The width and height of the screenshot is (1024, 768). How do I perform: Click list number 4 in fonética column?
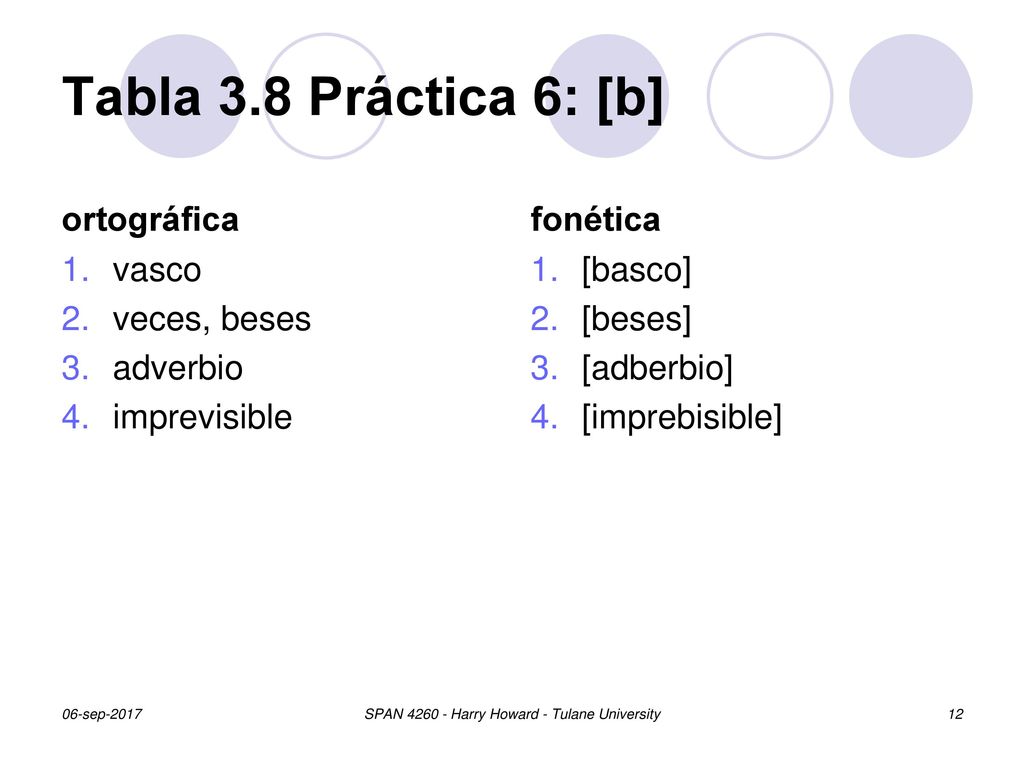(x=544, y=417)
